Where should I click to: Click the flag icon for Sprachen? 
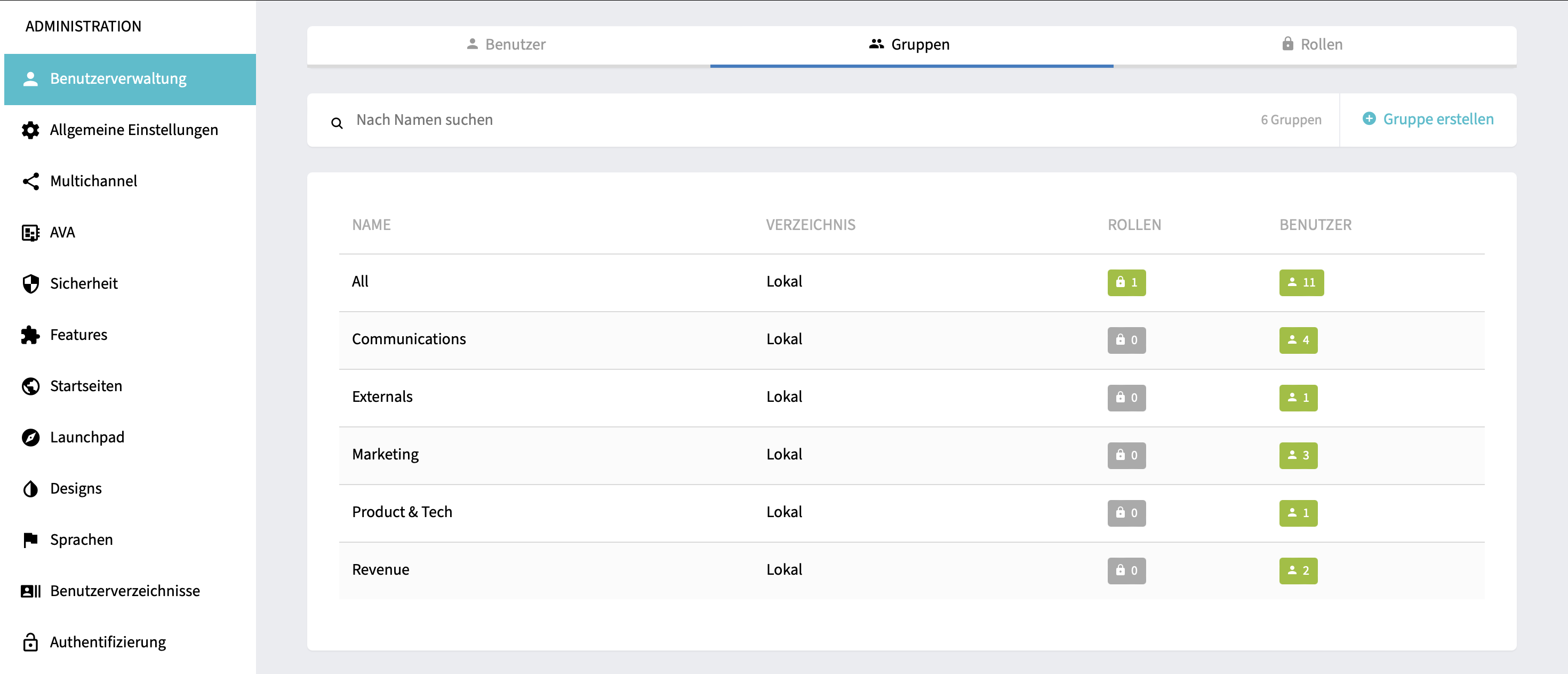(30, 540)
